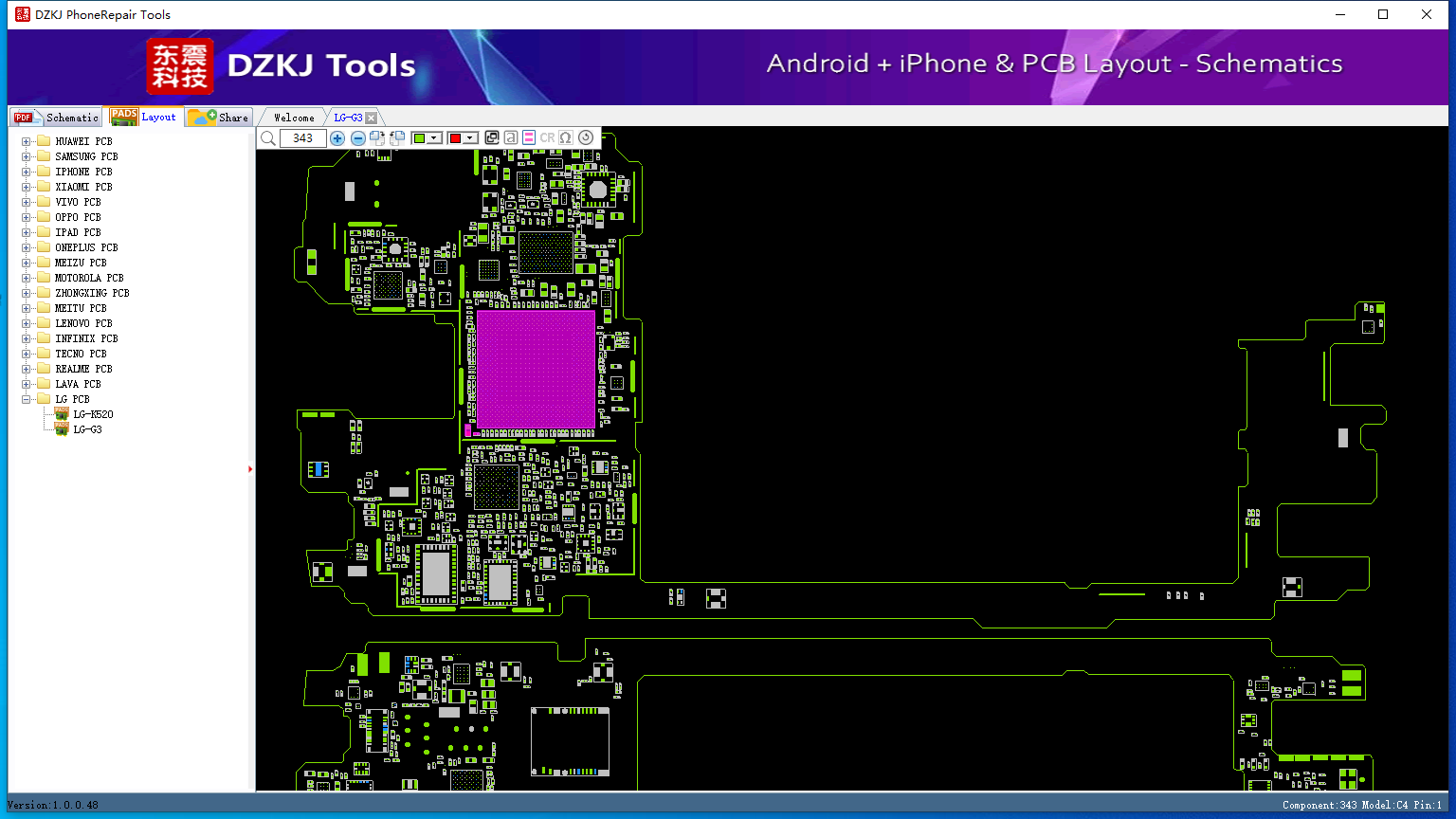The height and width of the screenshot is (819, 1456).
Task: Click the second rotate board icon
Action: pyautogui.click(x=397, y=138)
